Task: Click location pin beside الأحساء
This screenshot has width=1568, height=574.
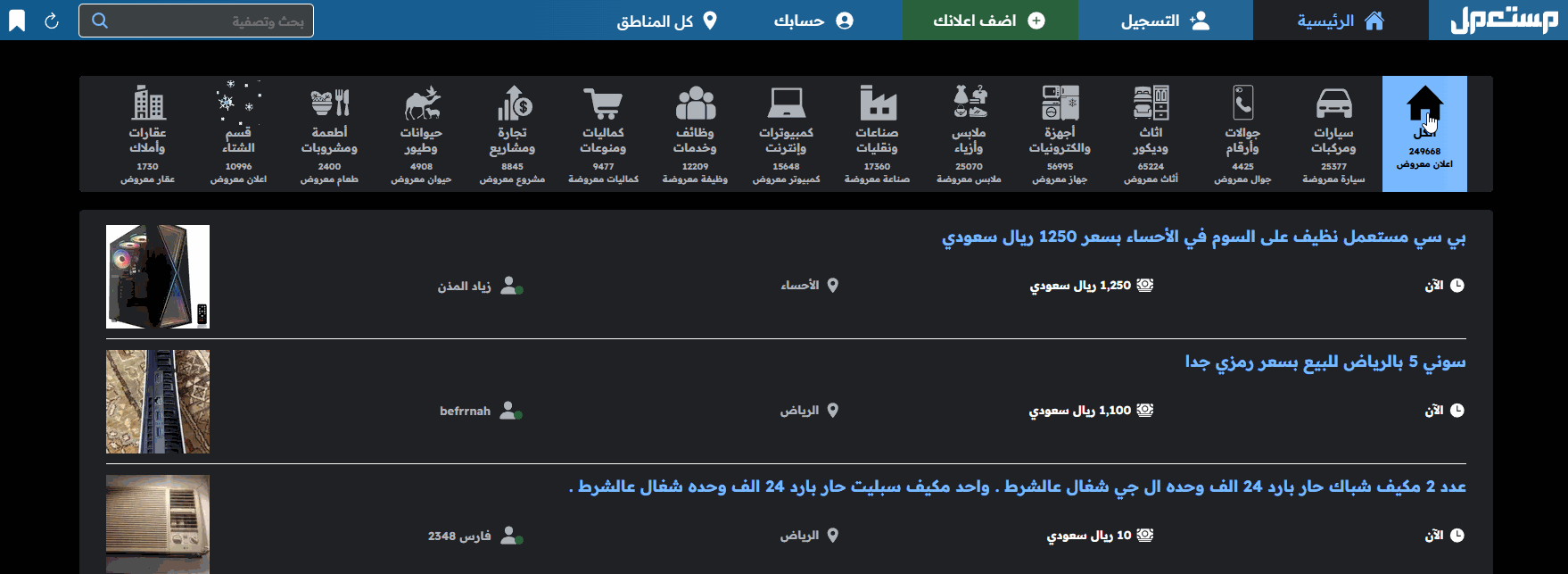Action: 833,286
